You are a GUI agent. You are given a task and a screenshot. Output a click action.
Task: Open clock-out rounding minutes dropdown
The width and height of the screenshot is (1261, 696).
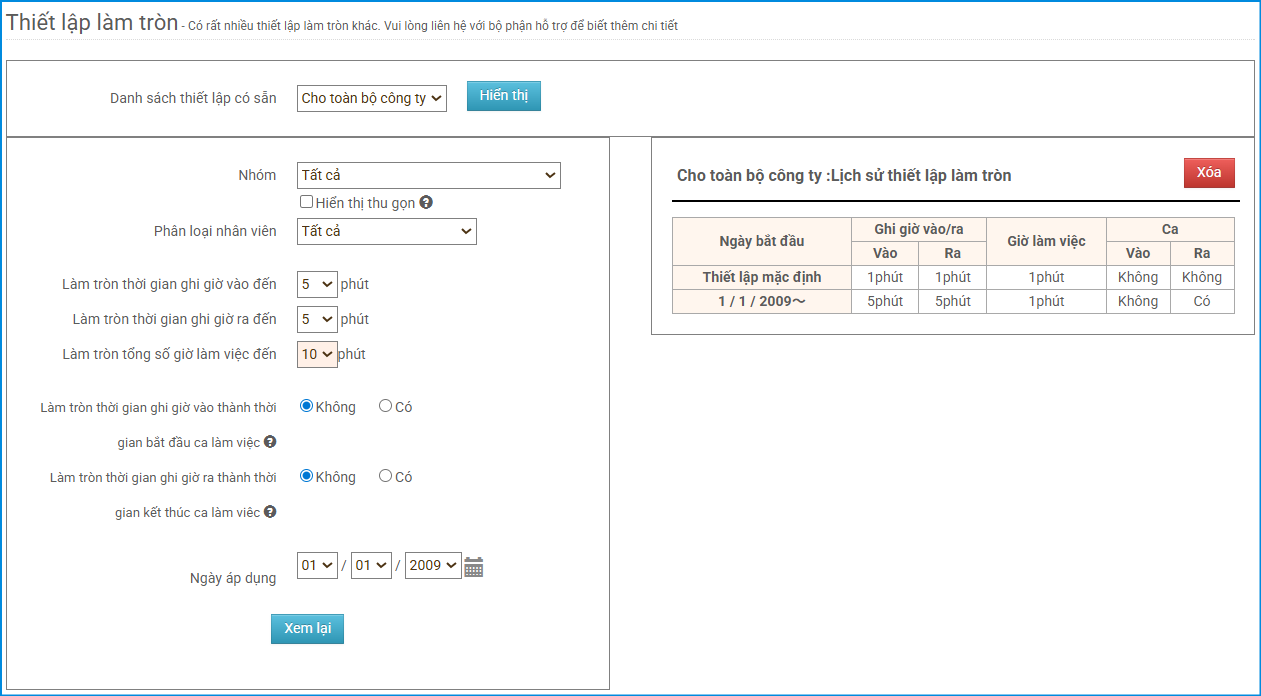(x=317, y=319)
